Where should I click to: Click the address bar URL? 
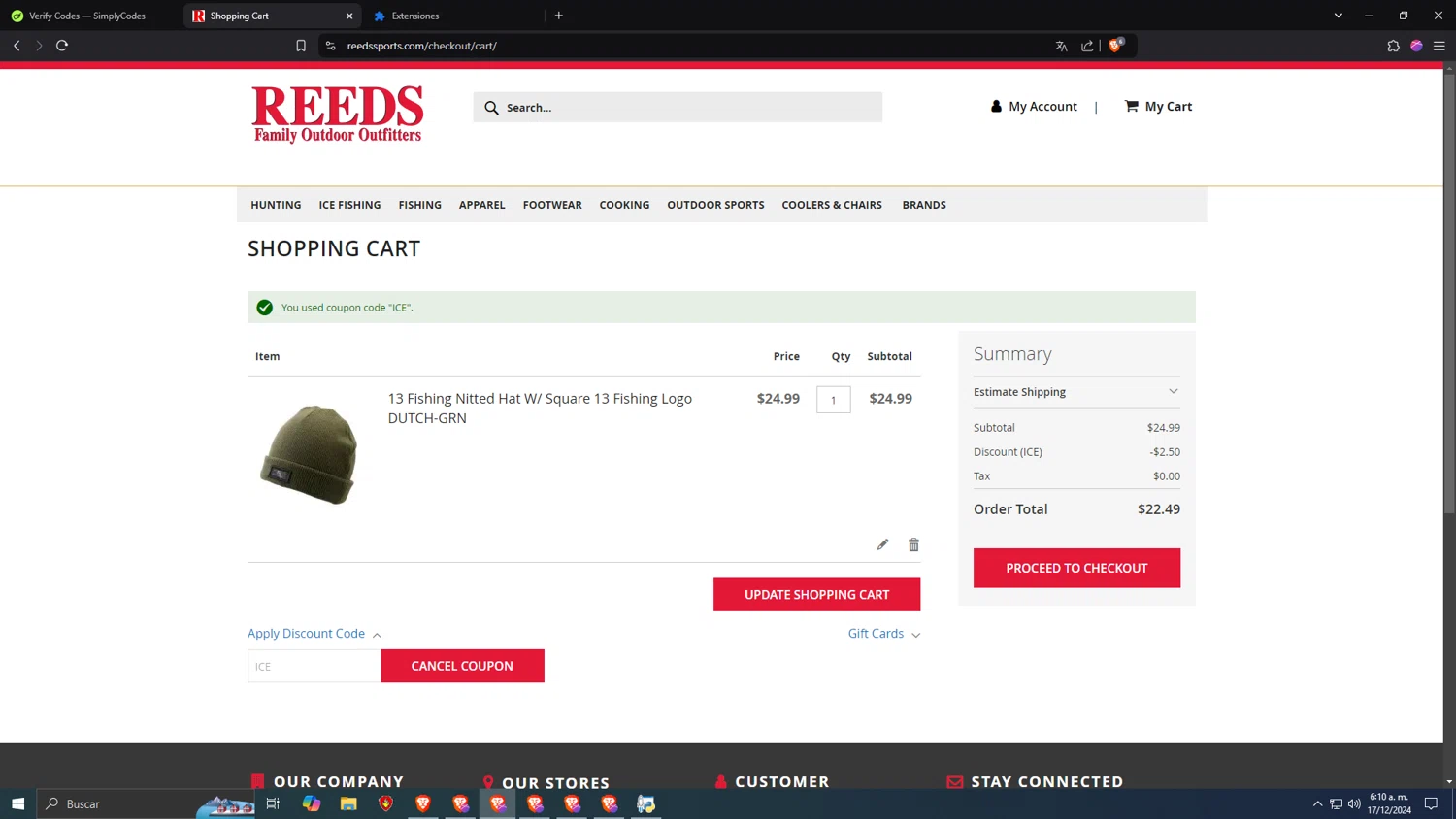(x=422, y=46)
